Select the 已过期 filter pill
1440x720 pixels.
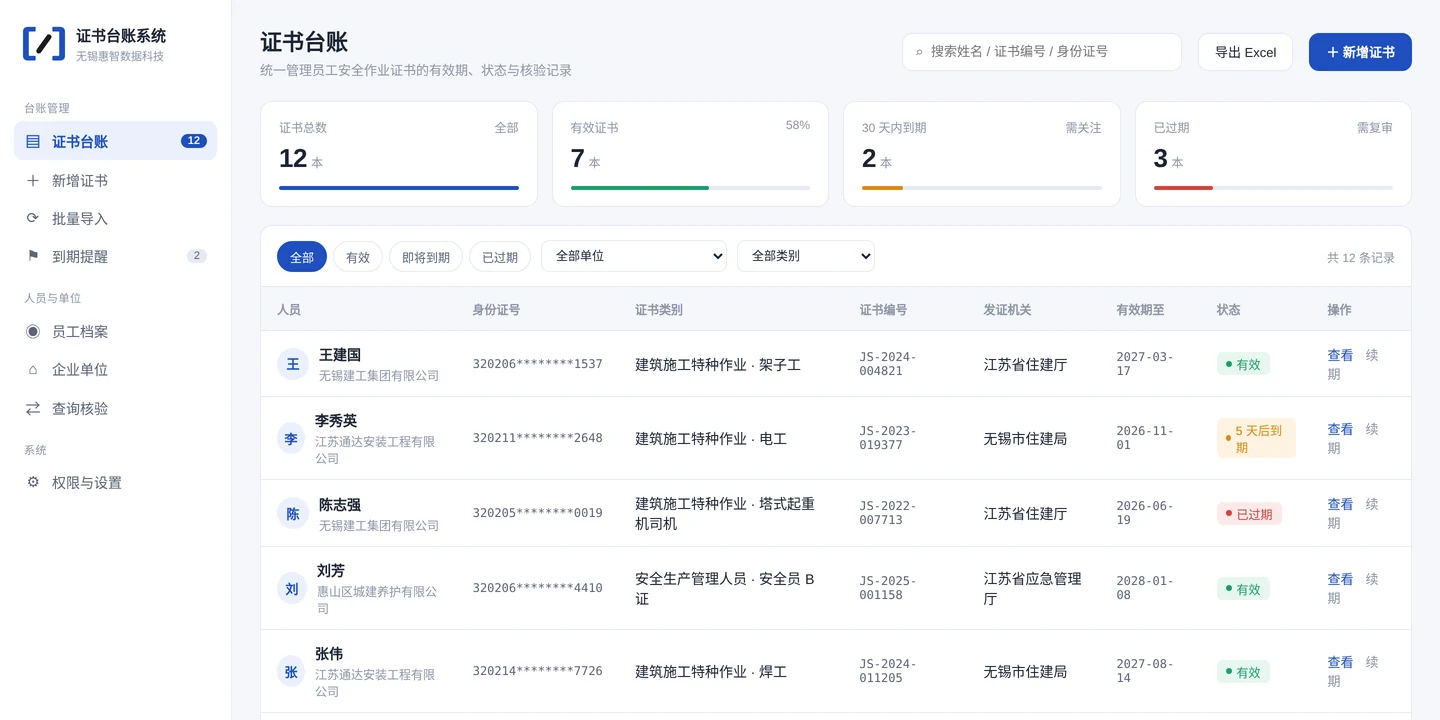pyautogui.click(x=500, y=257)
